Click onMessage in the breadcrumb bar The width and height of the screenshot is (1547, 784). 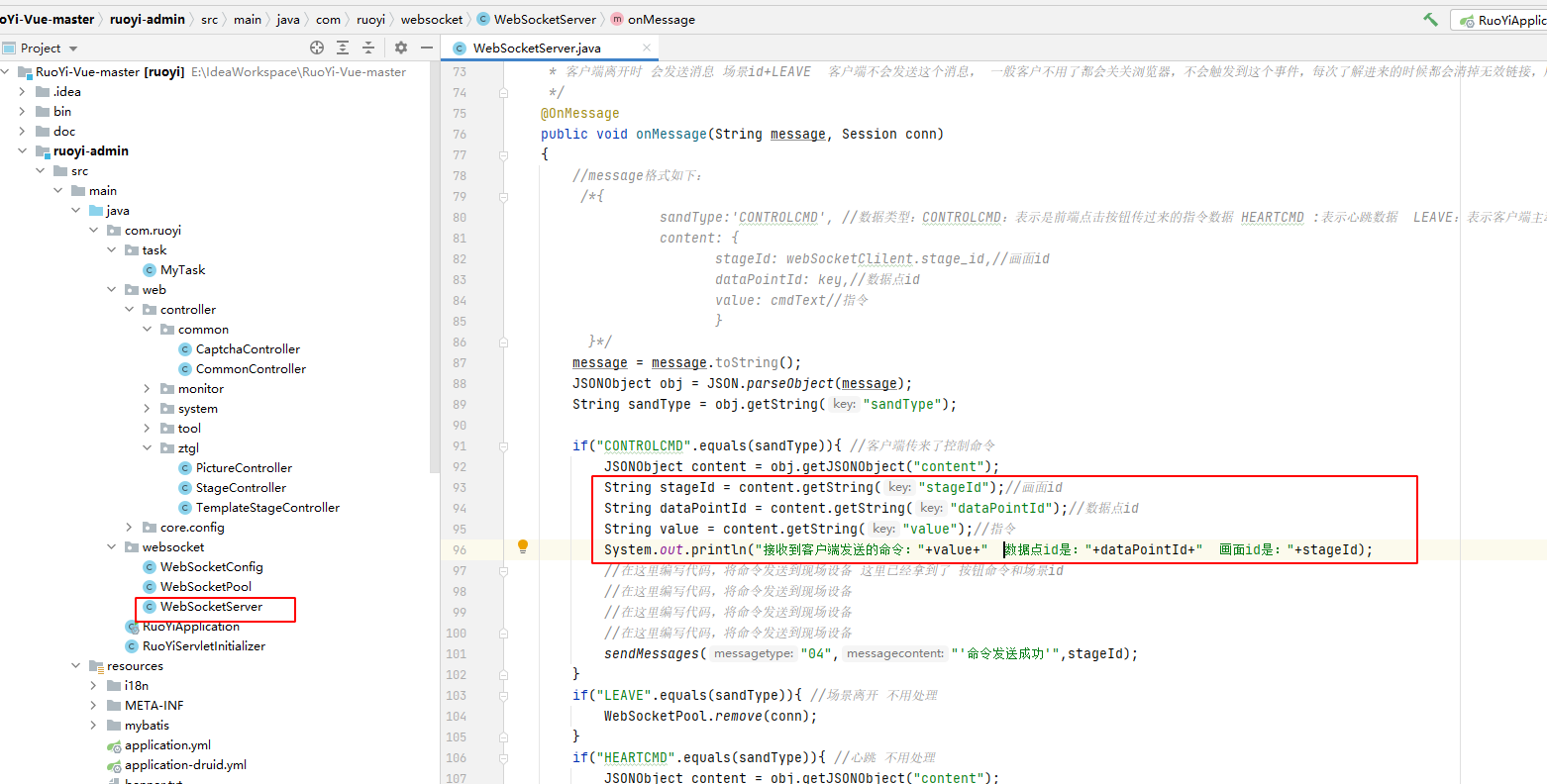point(661,20)
